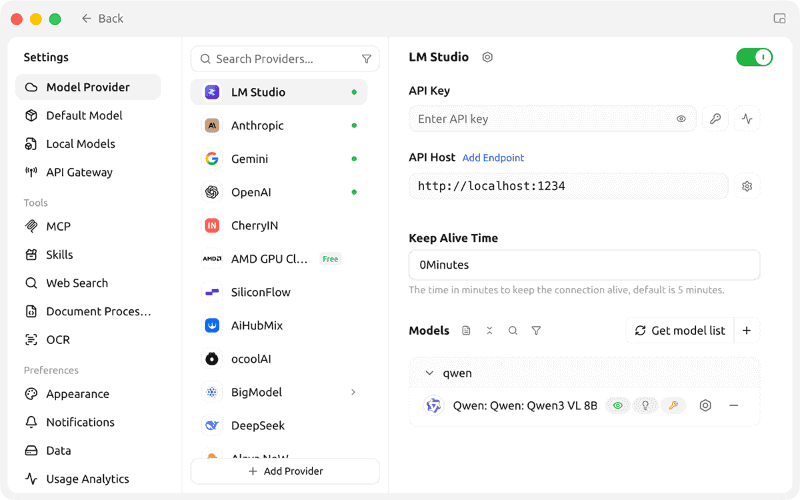Click the OpenAI logo icon
The image size is (800, 500).
(x=212, y=192)
